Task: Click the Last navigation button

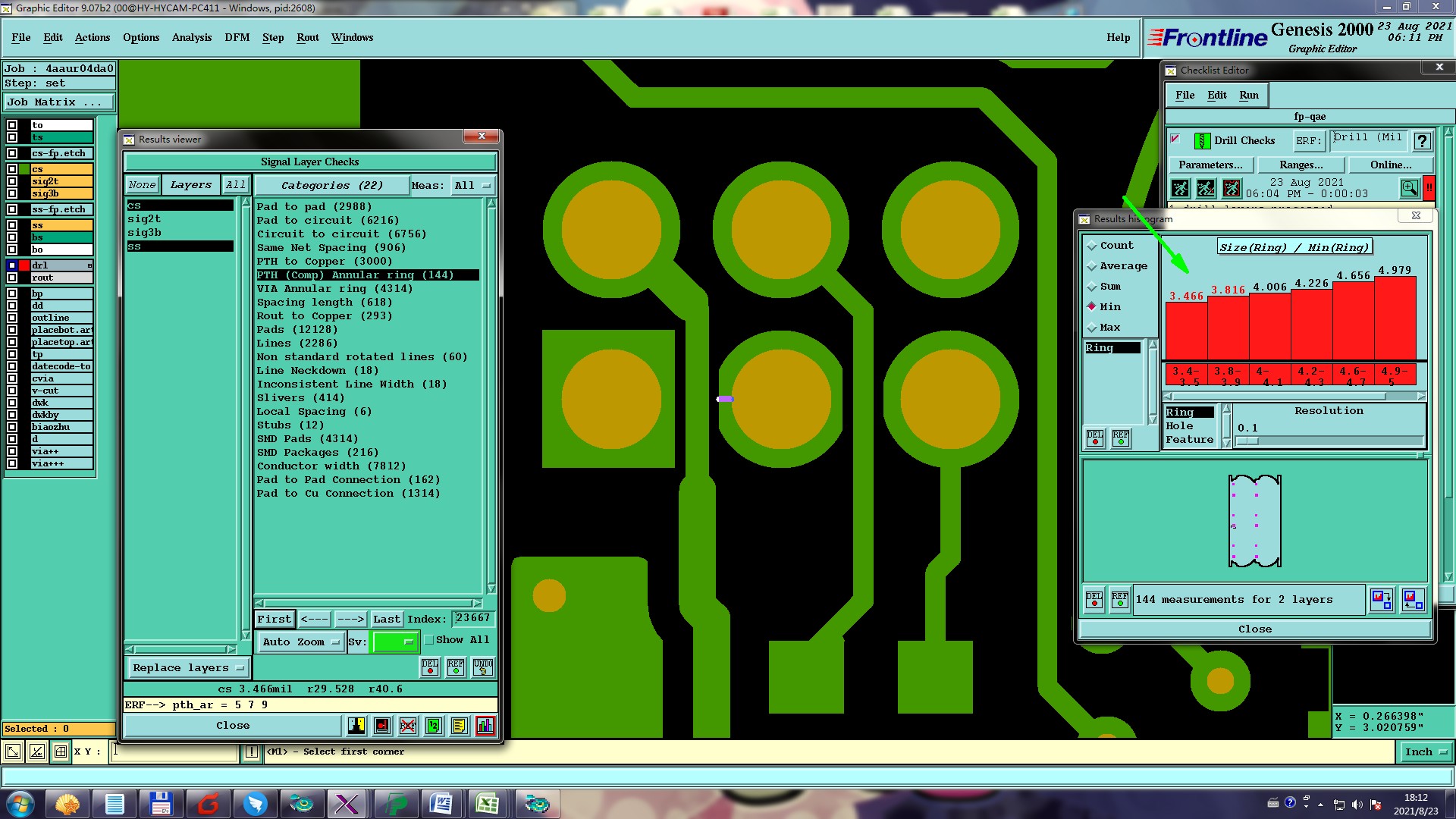Action: (386, 619)
